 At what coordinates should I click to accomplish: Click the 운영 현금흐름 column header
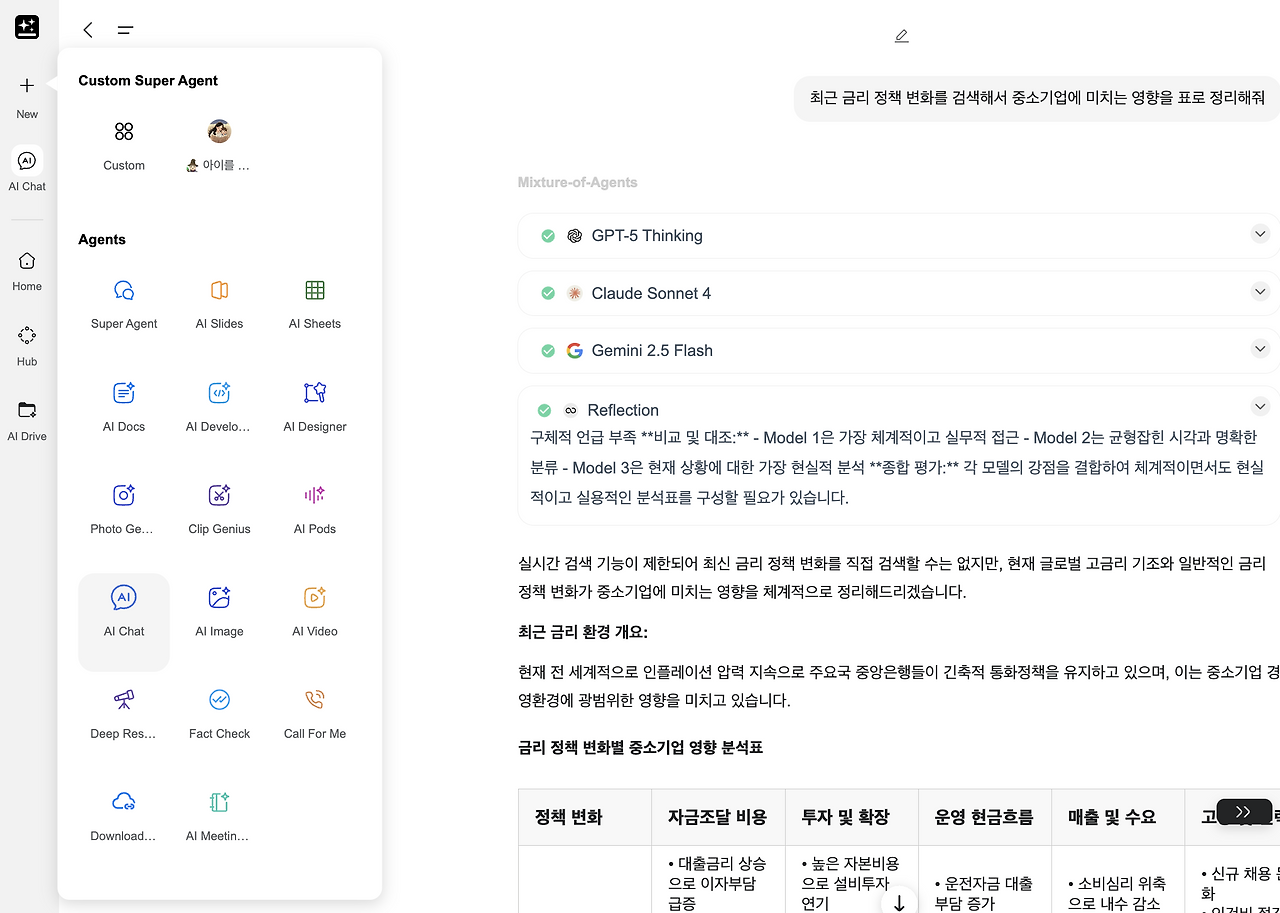click(x=984, y=817)
